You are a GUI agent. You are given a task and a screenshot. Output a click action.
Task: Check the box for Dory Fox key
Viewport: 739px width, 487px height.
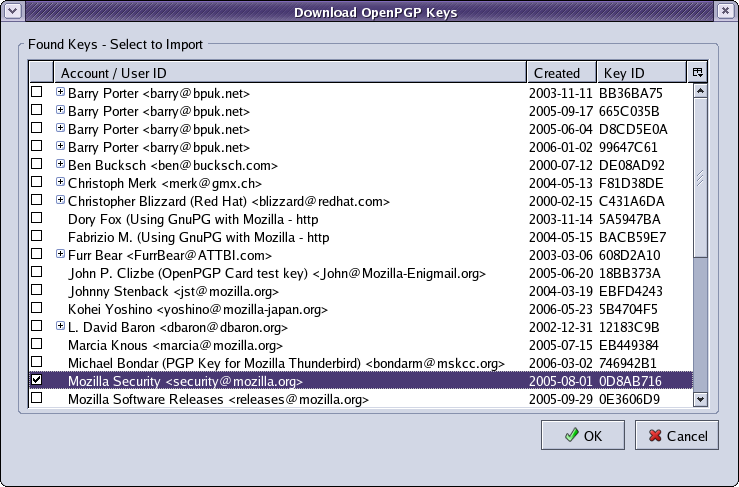click(x=36, y=218)
